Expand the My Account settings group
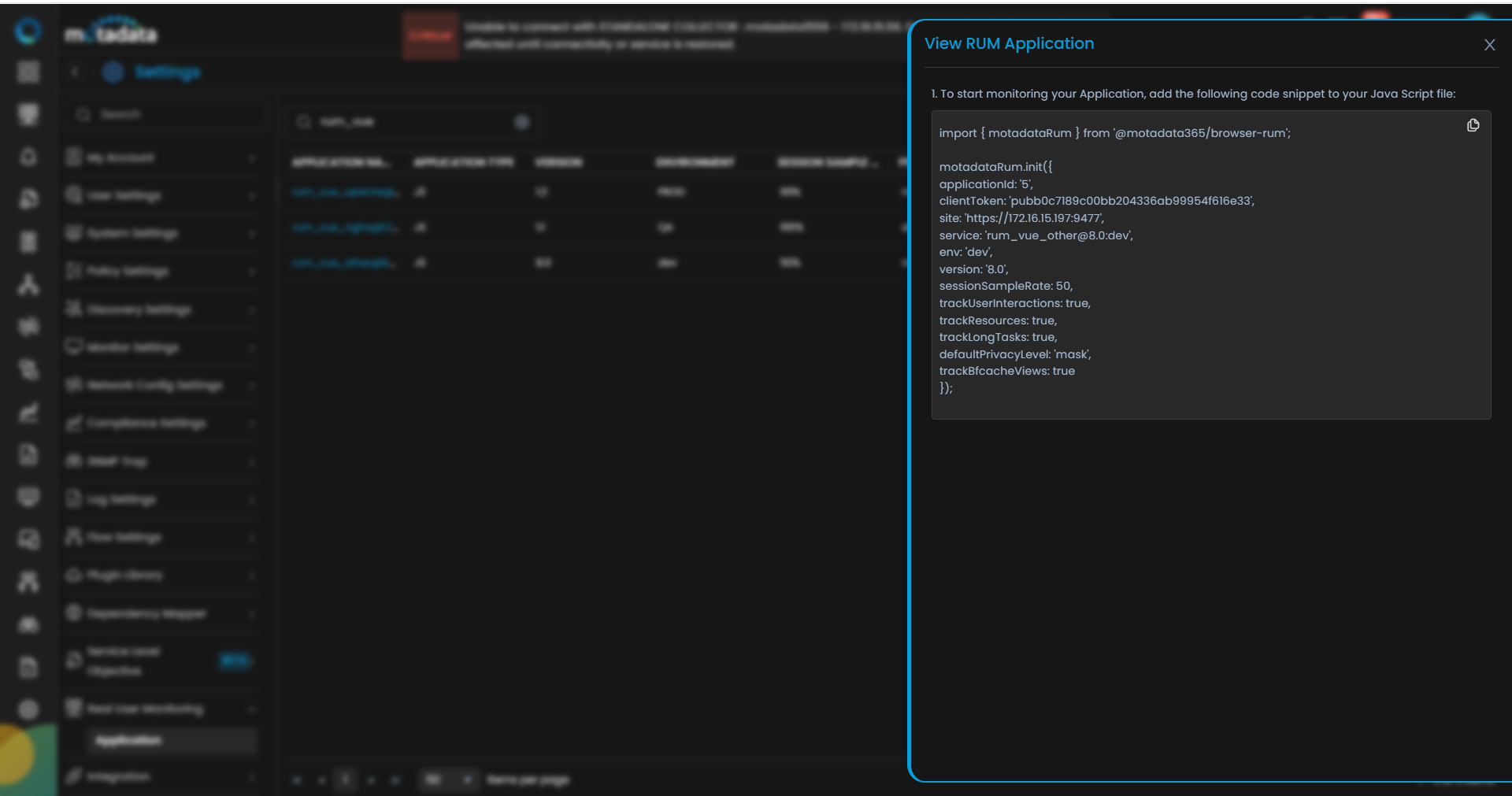The width and height of the screenshot is (1512, 796). [161, 158]
